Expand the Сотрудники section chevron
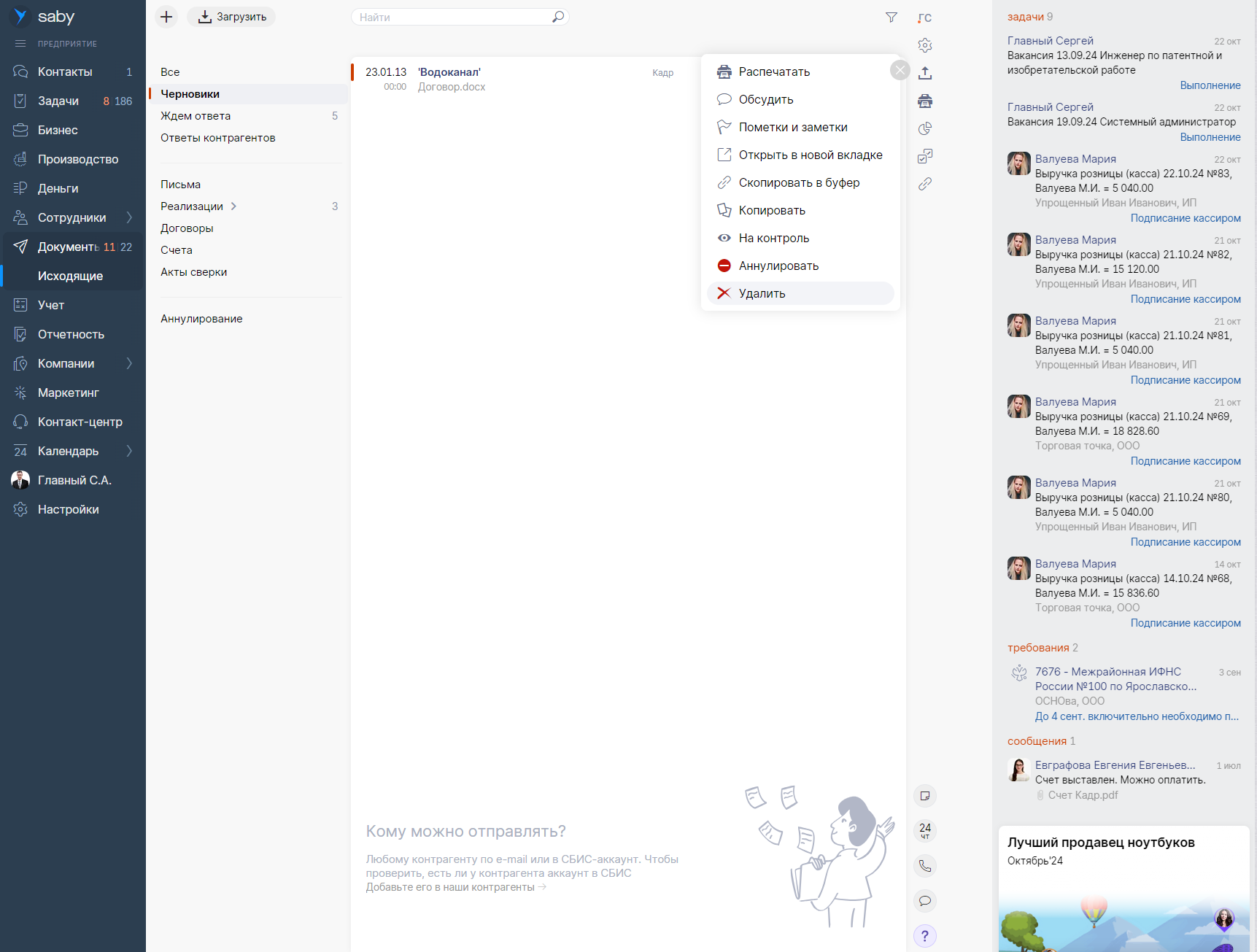This screenshot has width=1257, height=952. tap(129, 217)
